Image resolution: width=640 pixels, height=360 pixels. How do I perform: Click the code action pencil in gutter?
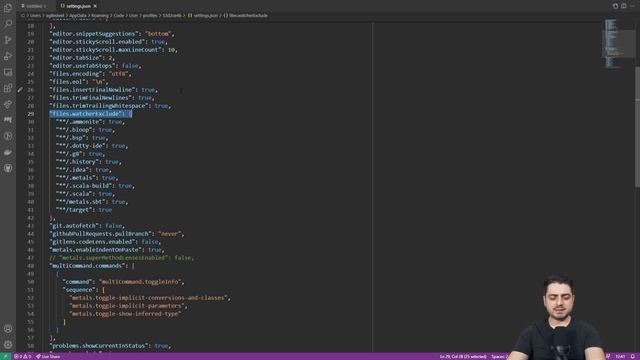20,90
